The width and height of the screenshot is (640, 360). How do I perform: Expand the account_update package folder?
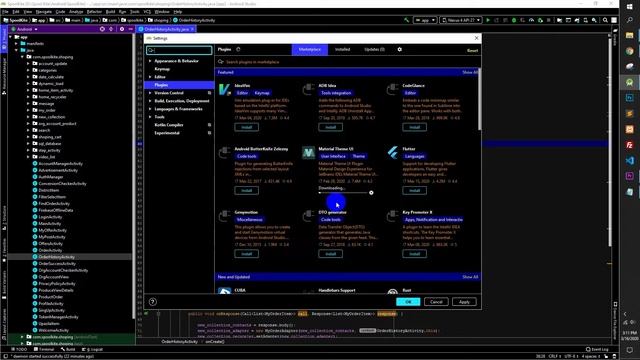tap(28, 64)
